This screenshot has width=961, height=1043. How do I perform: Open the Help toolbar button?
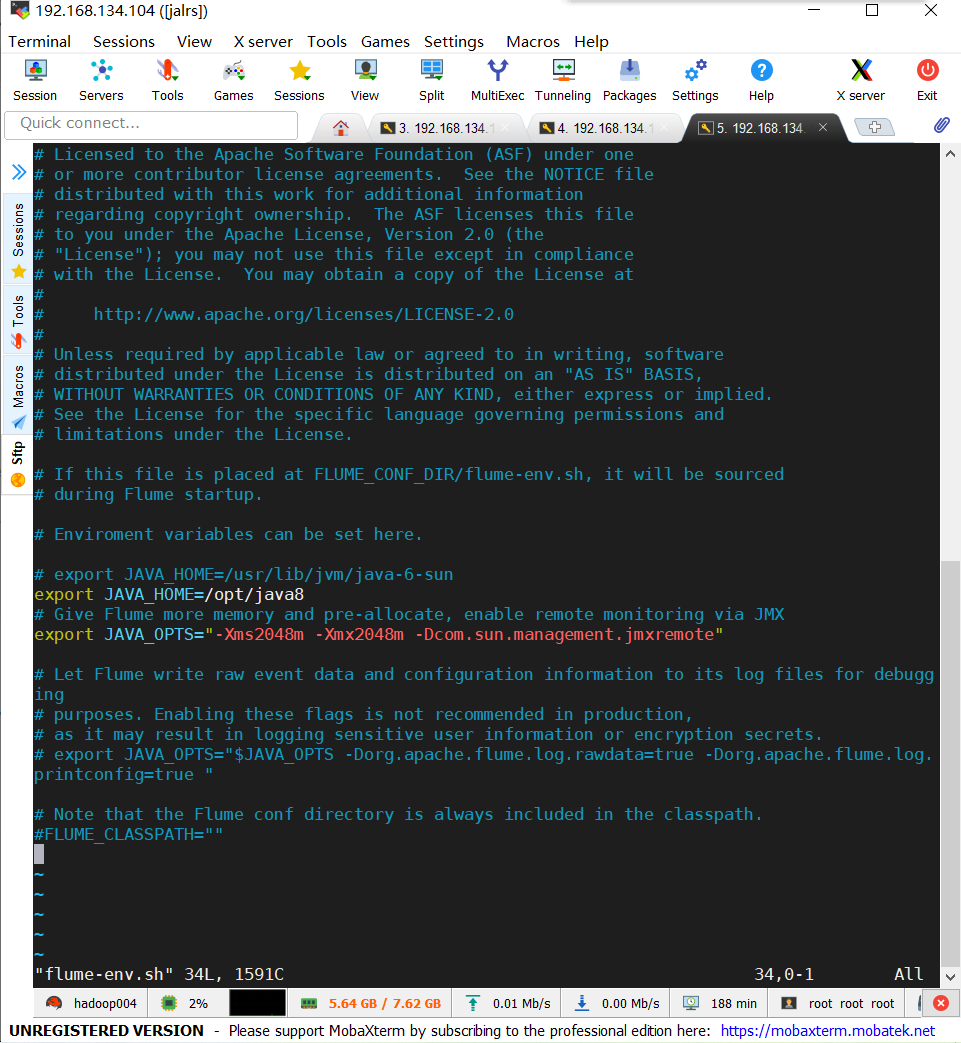point(761,80)
